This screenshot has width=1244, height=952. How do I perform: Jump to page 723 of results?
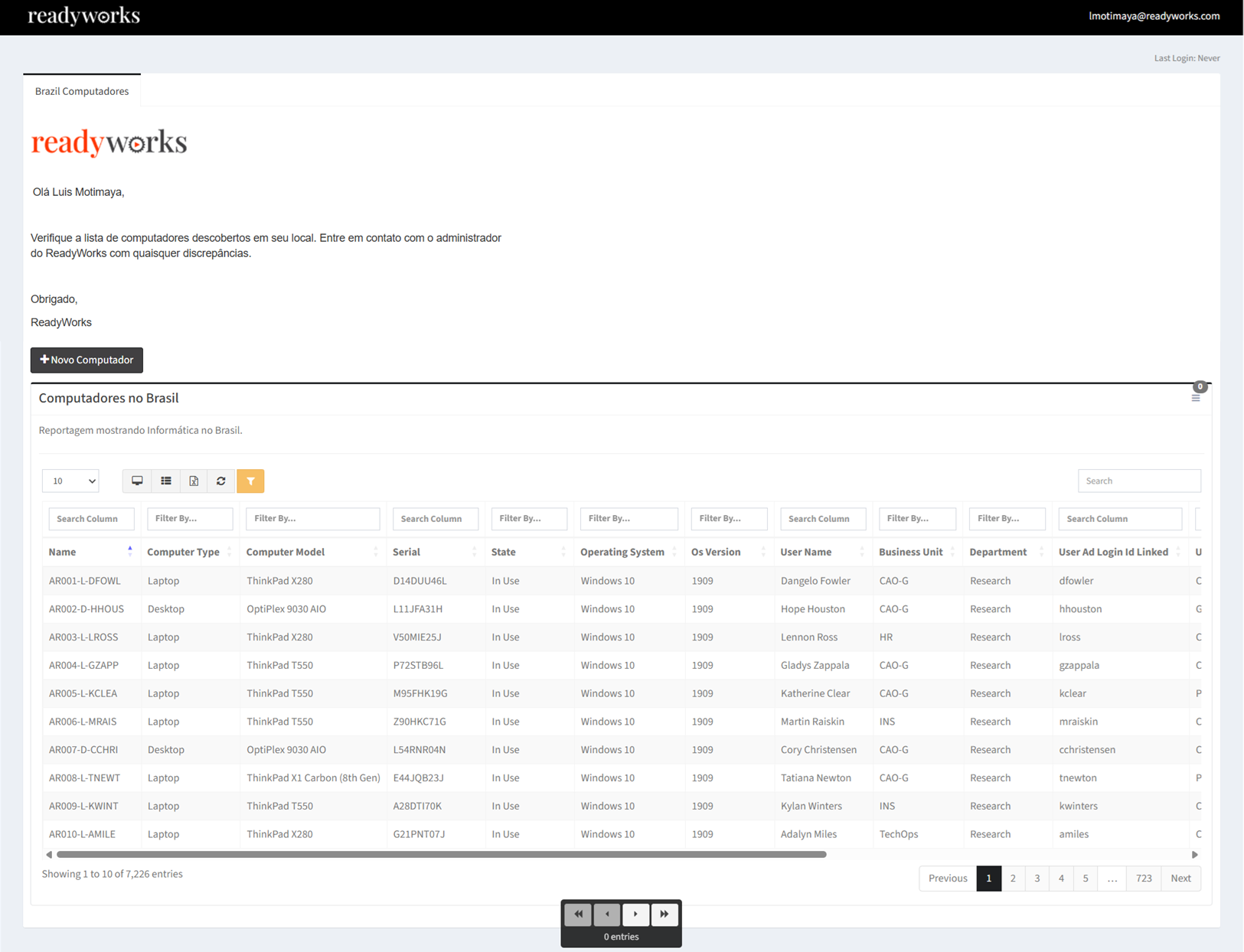(1144, 878)
